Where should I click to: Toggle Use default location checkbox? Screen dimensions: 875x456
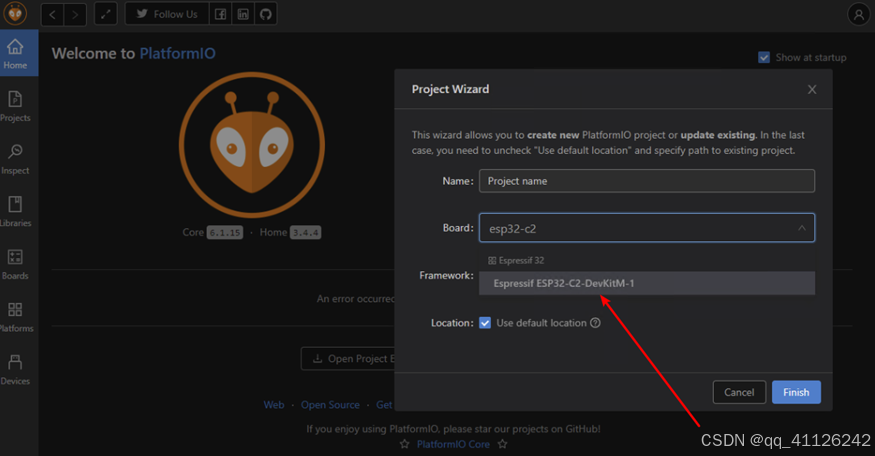485,323
